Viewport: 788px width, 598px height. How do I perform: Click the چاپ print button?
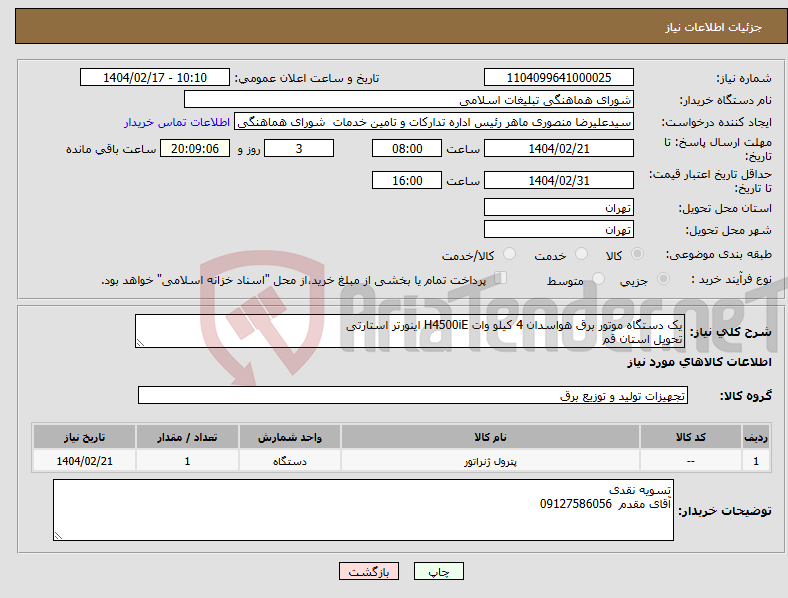(439, 571)
